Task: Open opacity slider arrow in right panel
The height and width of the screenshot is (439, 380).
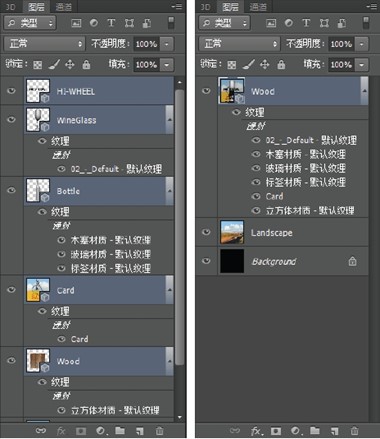Action: point(361,44)
